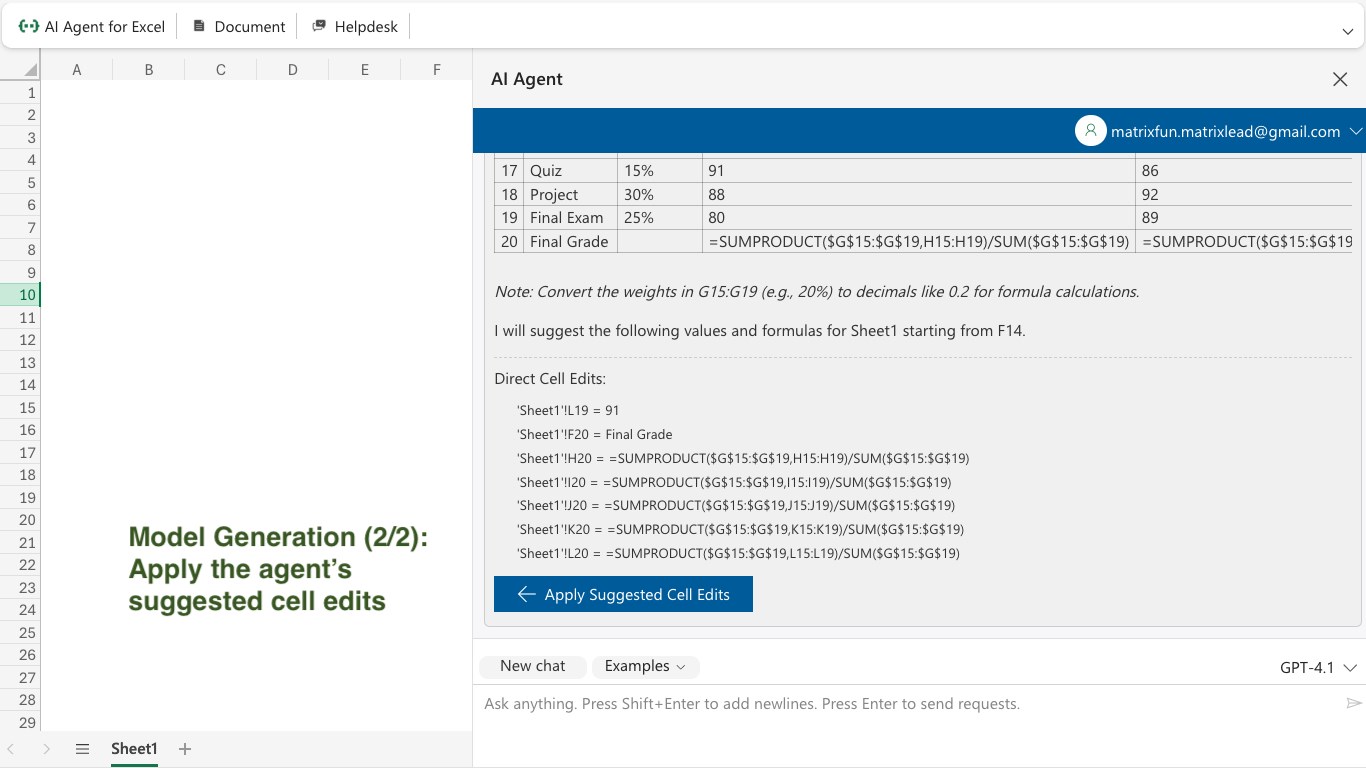Open the Helpdesk tab
Screen dimensions: 1366x768
coord(354,27)
